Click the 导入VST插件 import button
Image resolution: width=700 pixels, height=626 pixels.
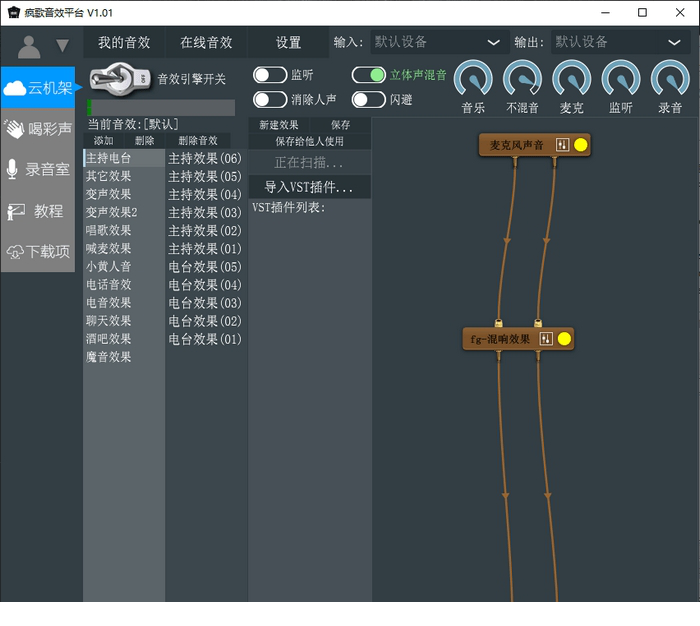[x=309, y=187]
